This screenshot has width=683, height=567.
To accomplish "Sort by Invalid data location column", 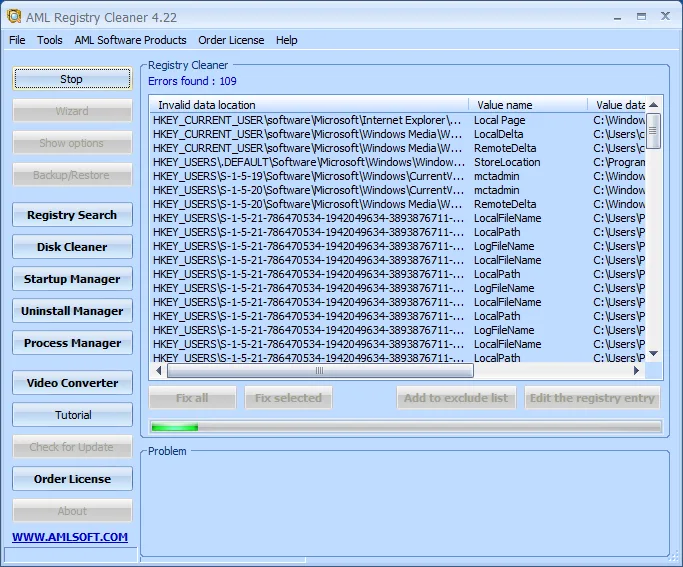I will coord(309,105).
